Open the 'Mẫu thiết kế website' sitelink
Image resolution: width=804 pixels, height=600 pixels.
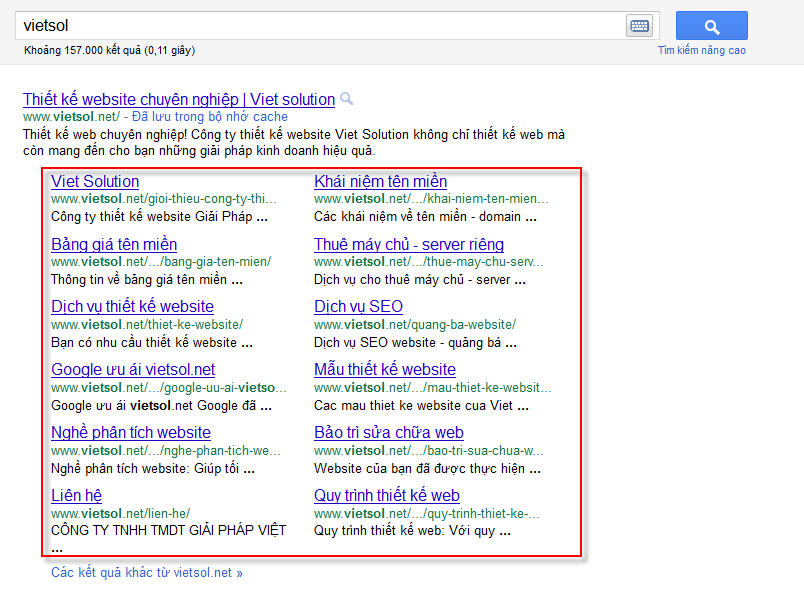pos(385,370)
